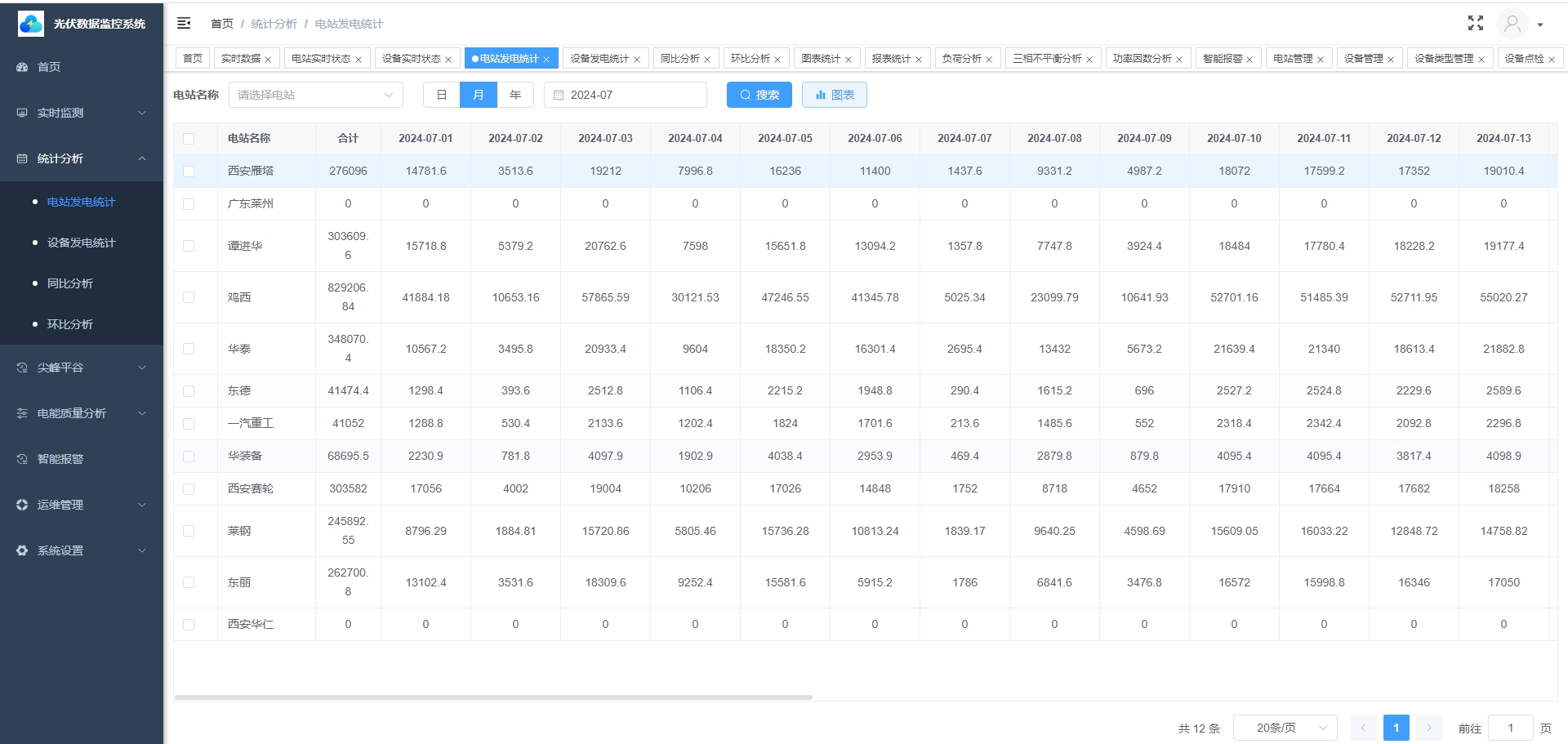This screenshot has width=1568, height=744.
Task: Close the 设备实时状态 tab
Action: pos(448,59)
